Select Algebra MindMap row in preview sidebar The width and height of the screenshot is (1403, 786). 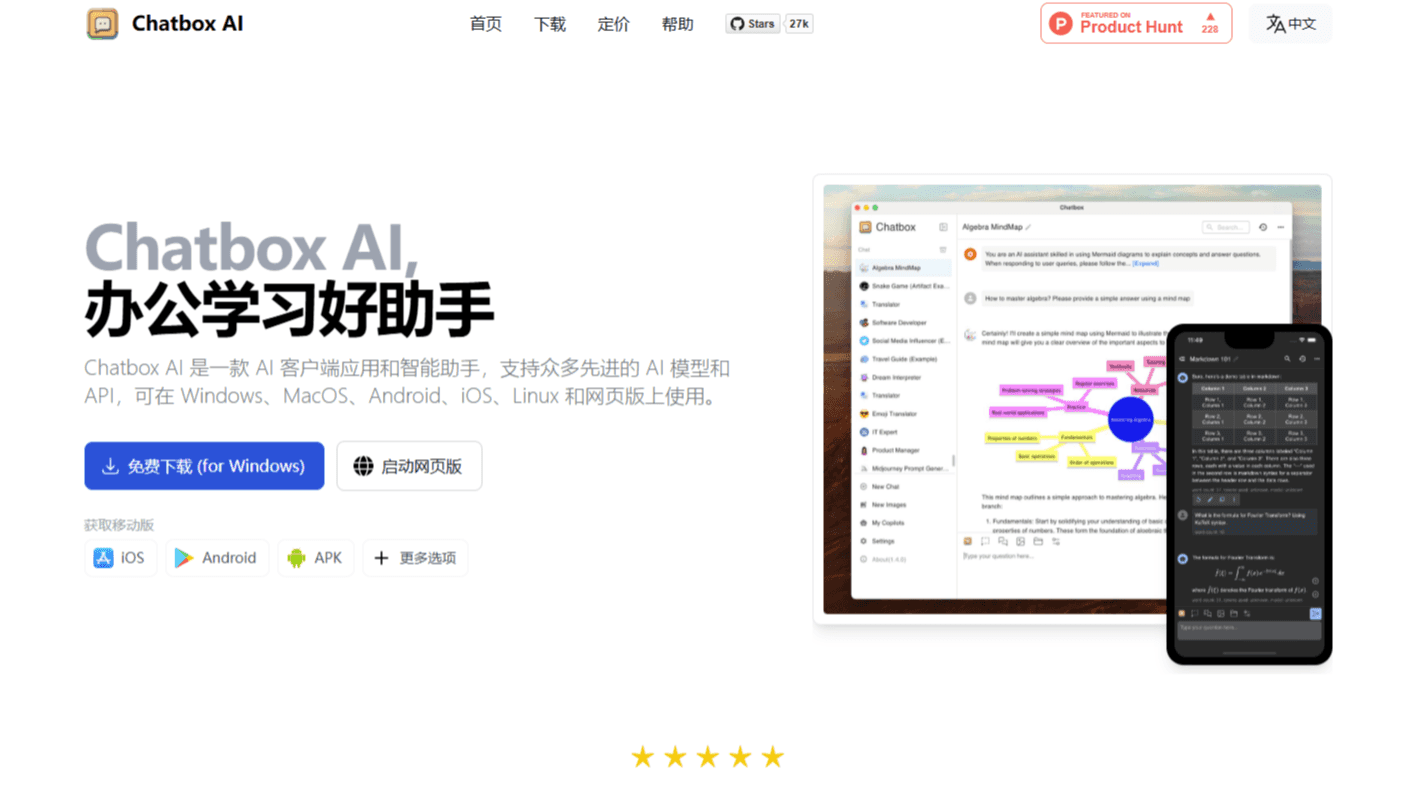click(904, 268)
